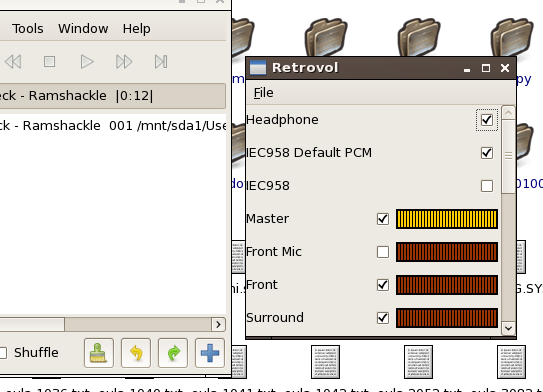Click the now-playing Ramshackle 0:12 display
The image size is (543, 392).
[113, 96]
